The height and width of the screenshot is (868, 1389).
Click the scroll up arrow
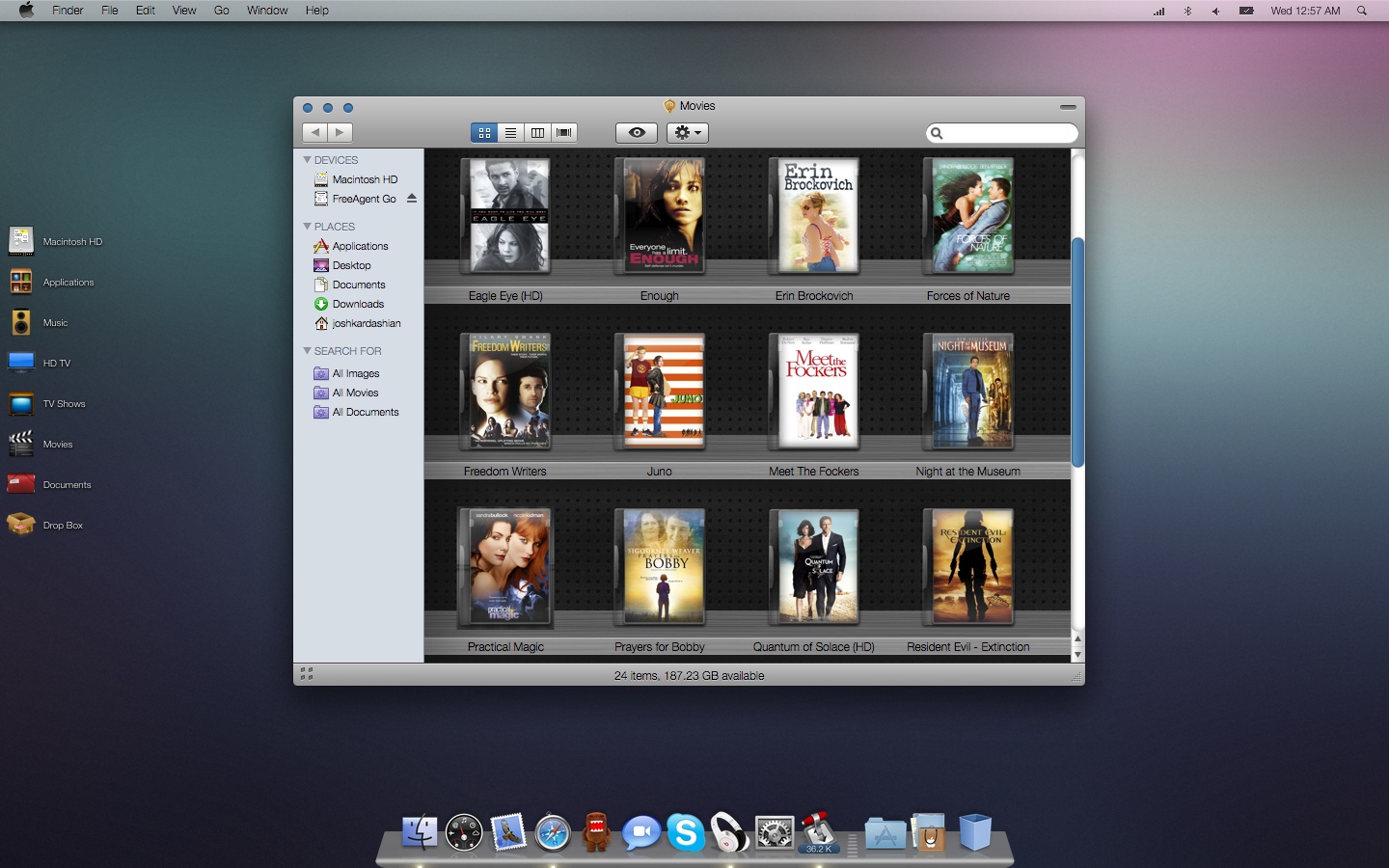coord(1077,638)
